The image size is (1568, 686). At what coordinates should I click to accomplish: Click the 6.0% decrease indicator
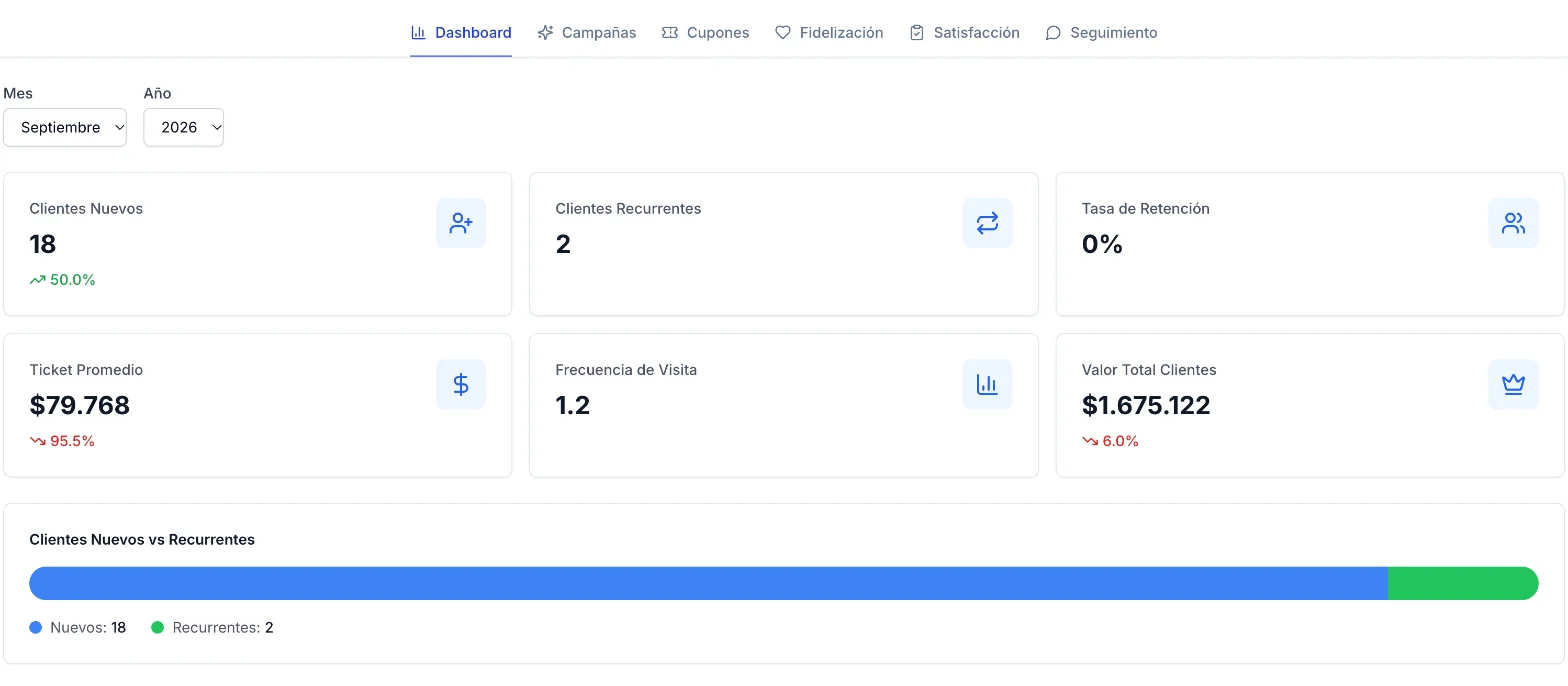coord(1111,441)
